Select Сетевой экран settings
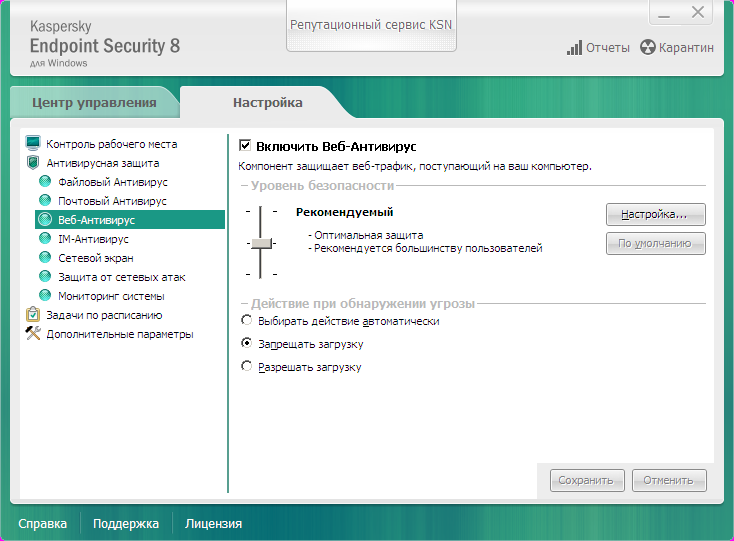The height and width of the screenshot is (541, 734). click(x=96, y=258)
